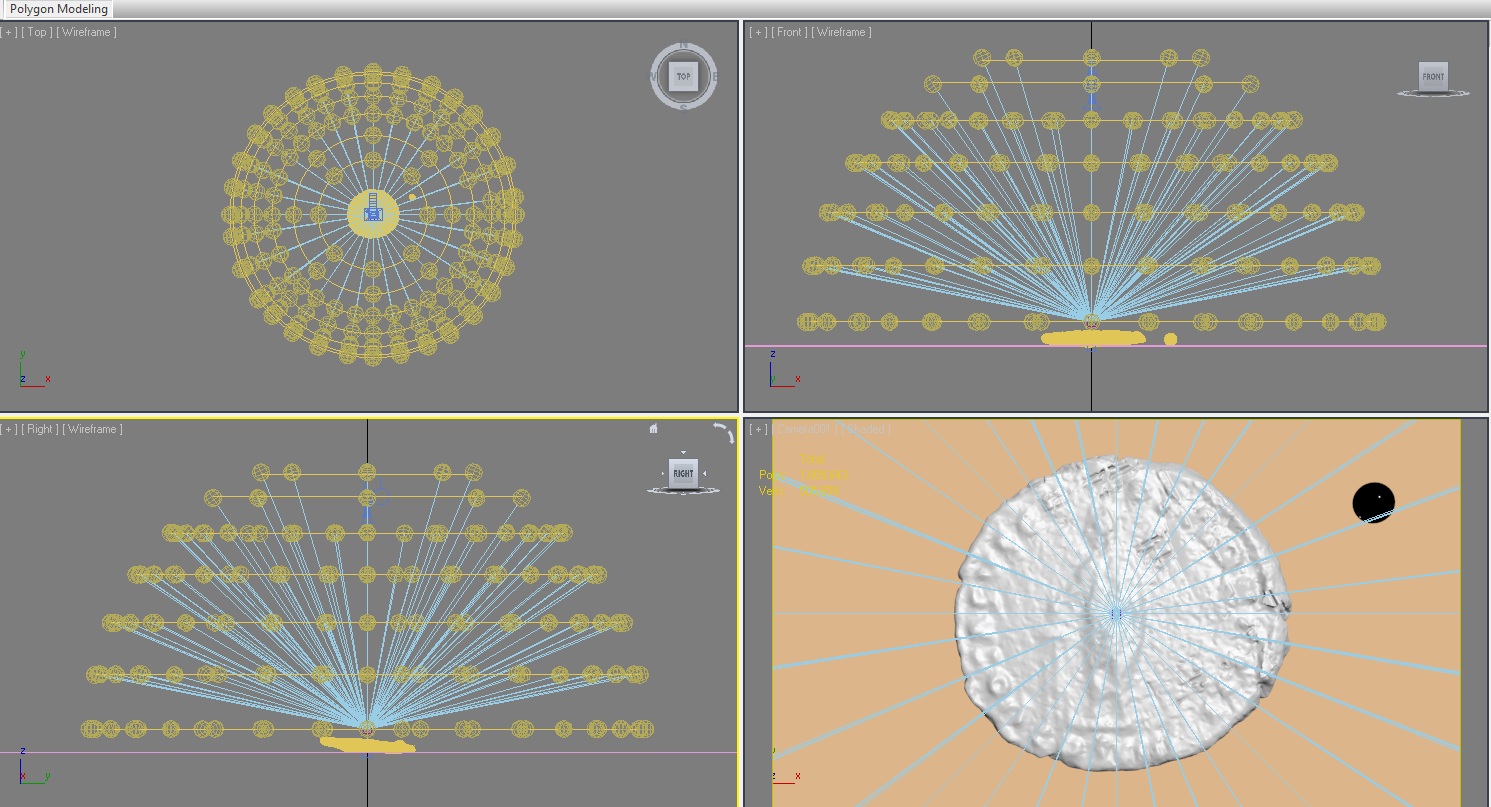Screen dimensions: 1491x807
Task: Click the TOP face of the ViewCube
Action: tap(684, 76)
